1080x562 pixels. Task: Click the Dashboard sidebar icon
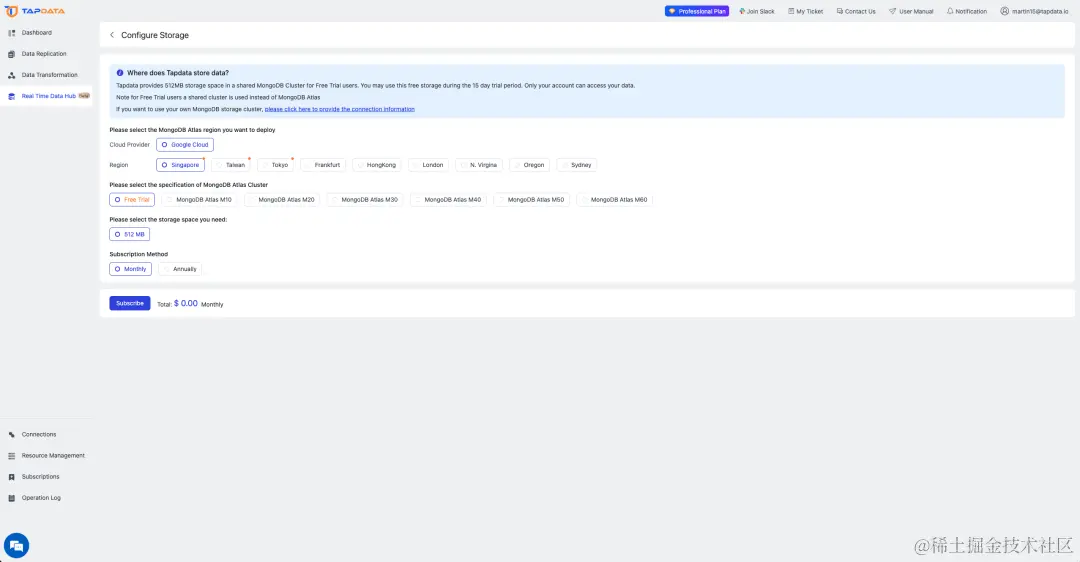click(x=12, y=33)
